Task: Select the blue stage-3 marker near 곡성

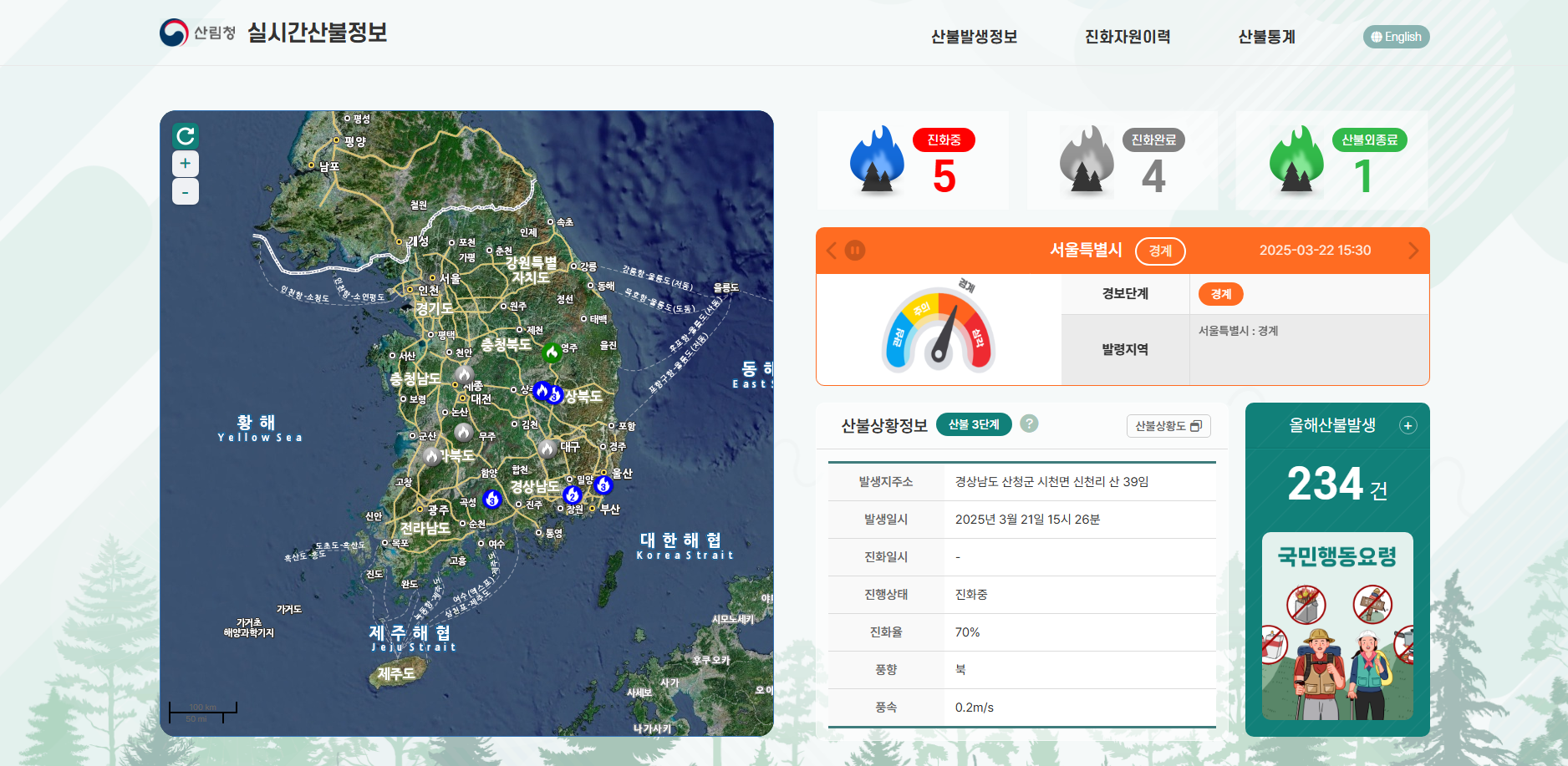Action: [492, 499]
